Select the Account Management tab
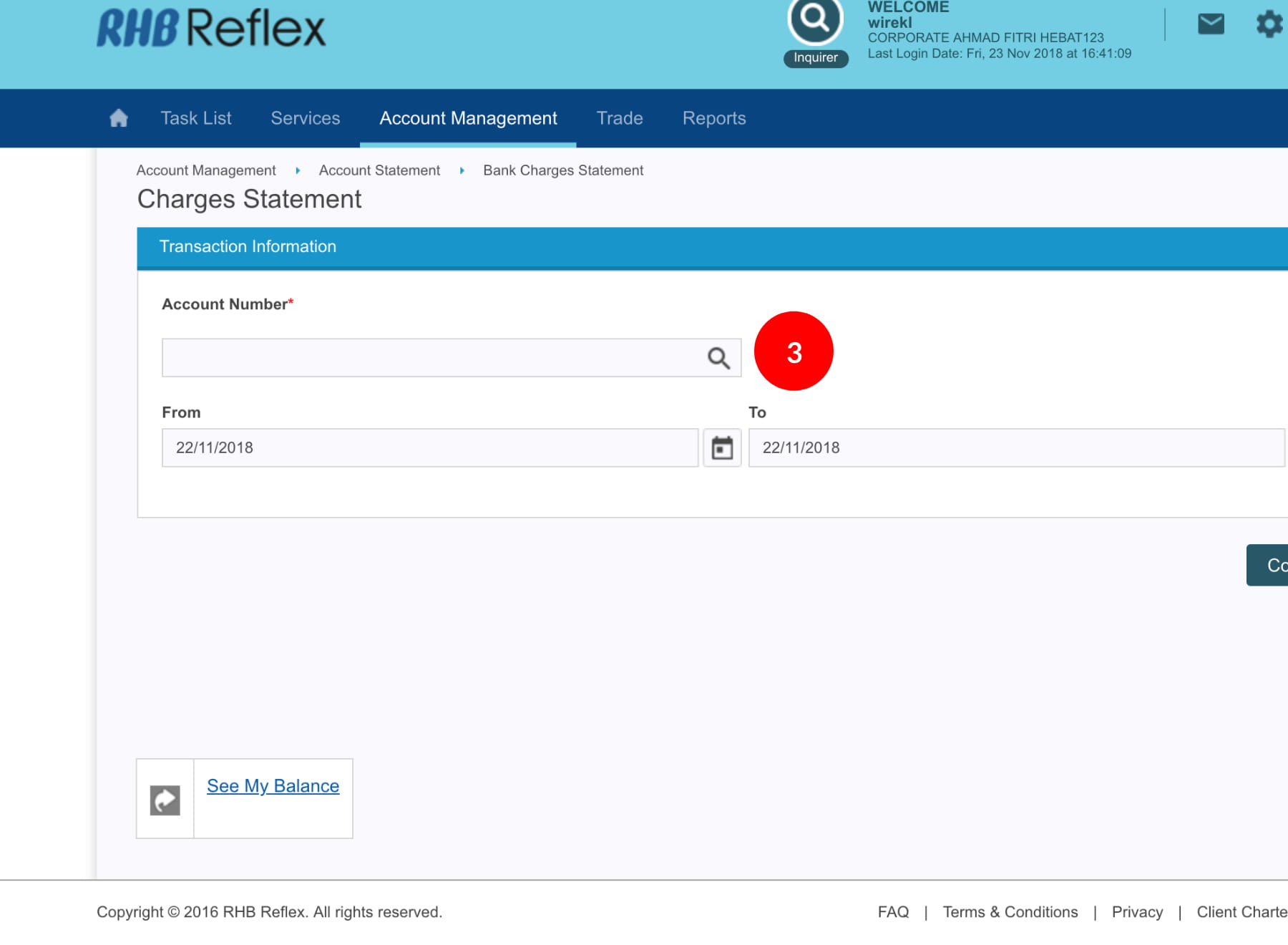 pyautogui.click(x=468, y=118)
